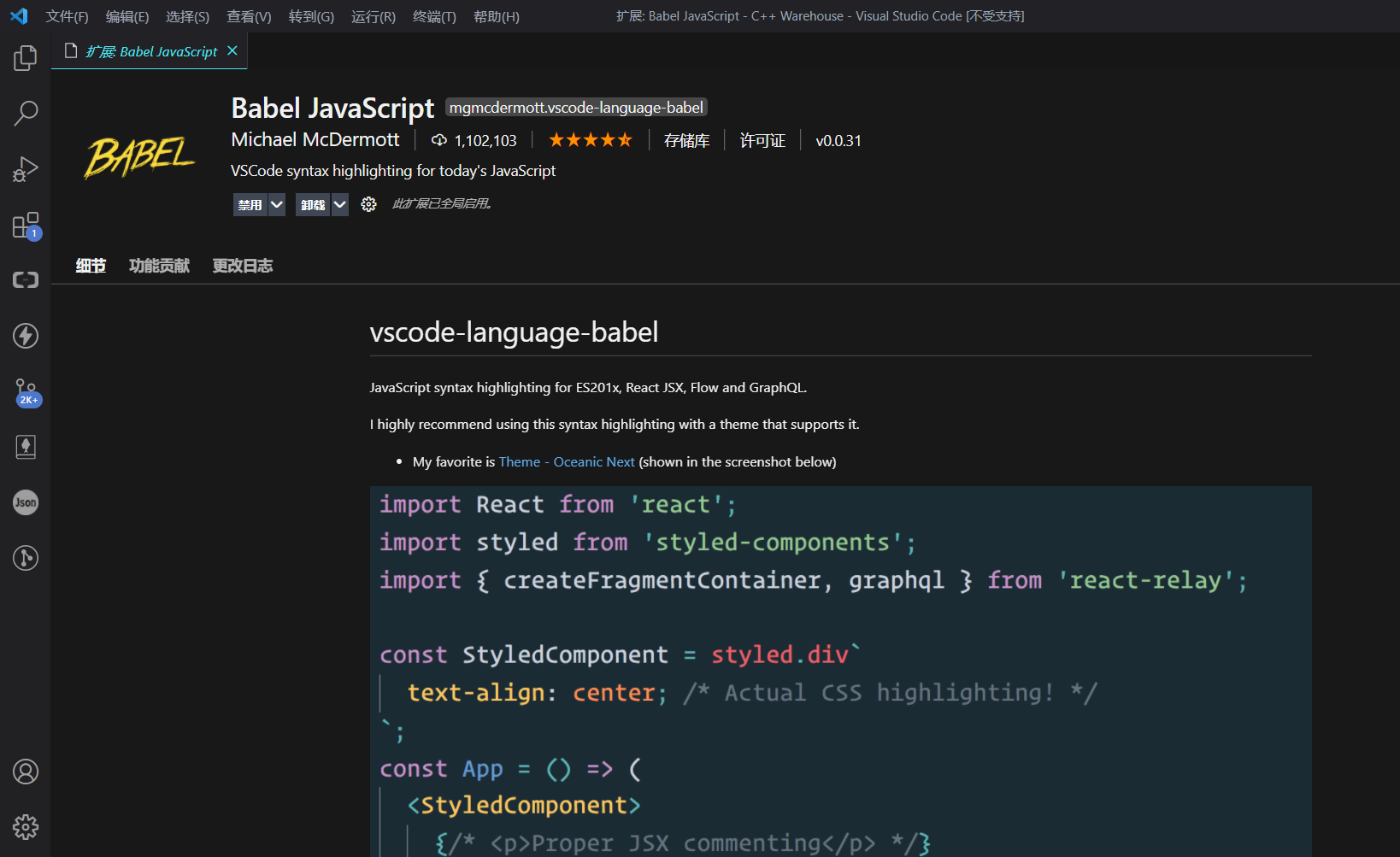Image resolution: width=1400 pixels, height=857 pixels.
Task: Open the 文件(F) menu
Action: tap(67, 16)
